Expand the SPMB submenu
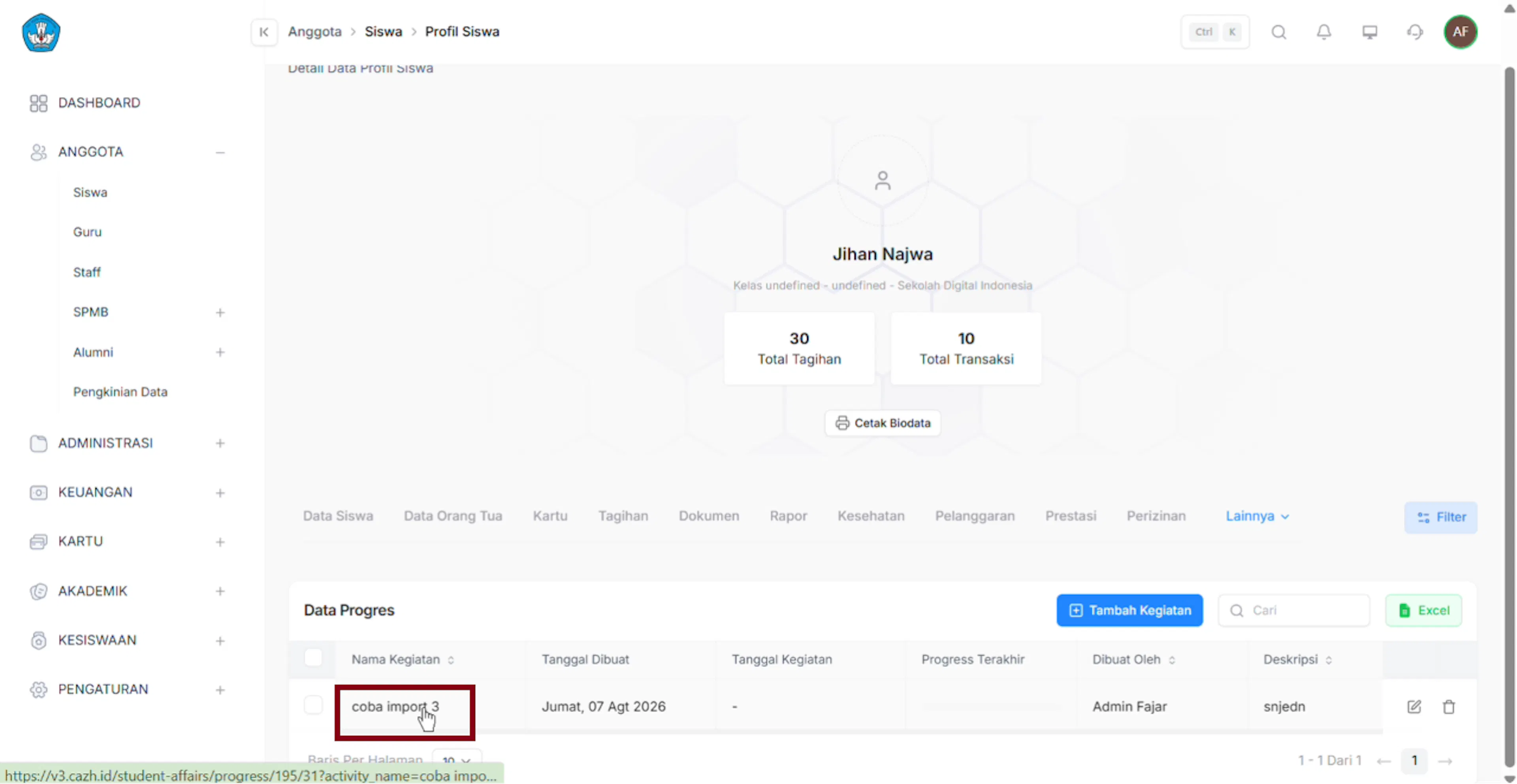The width and height of the screenshot is (1517, 784). tap(220, 312)
